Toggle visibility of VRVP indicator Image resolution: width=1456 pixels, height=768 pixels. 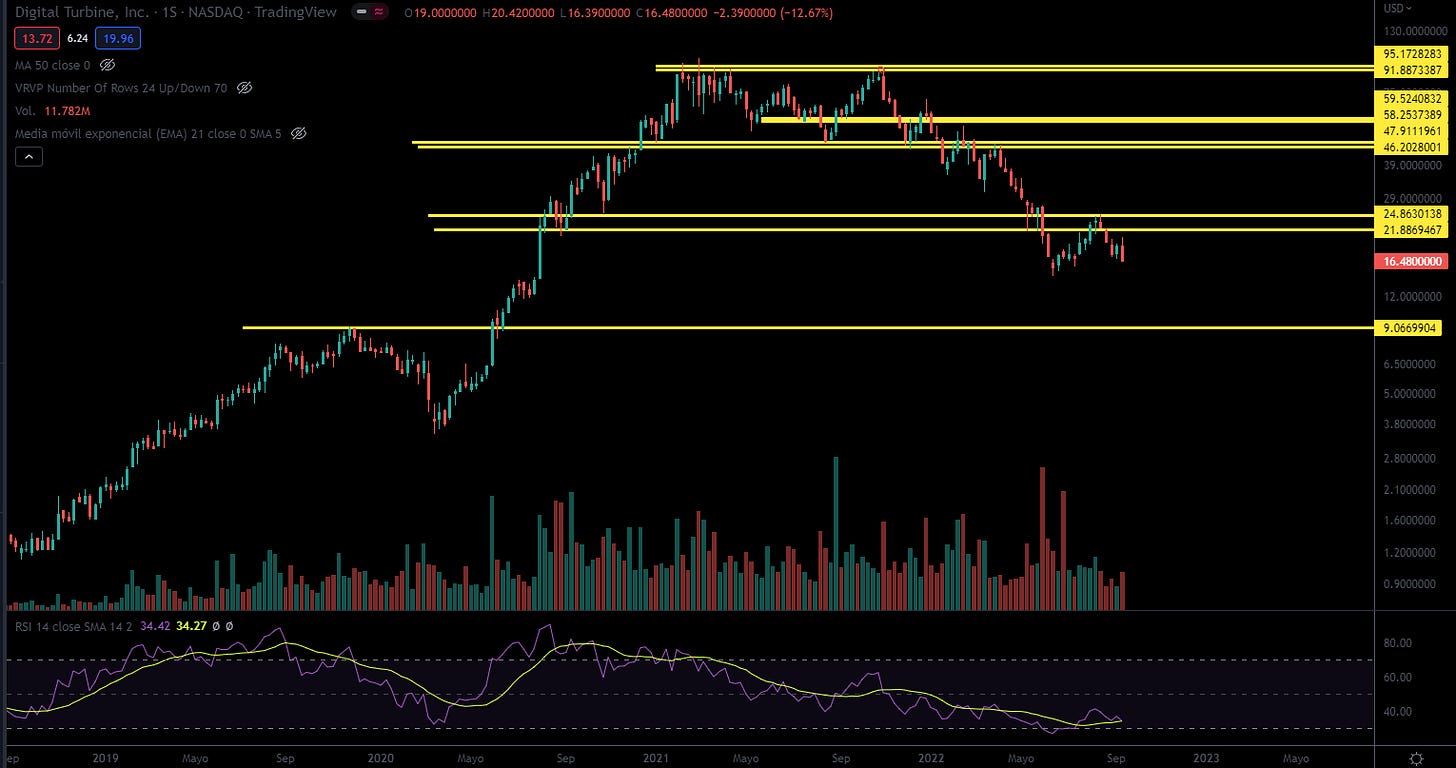pos(244,88)
